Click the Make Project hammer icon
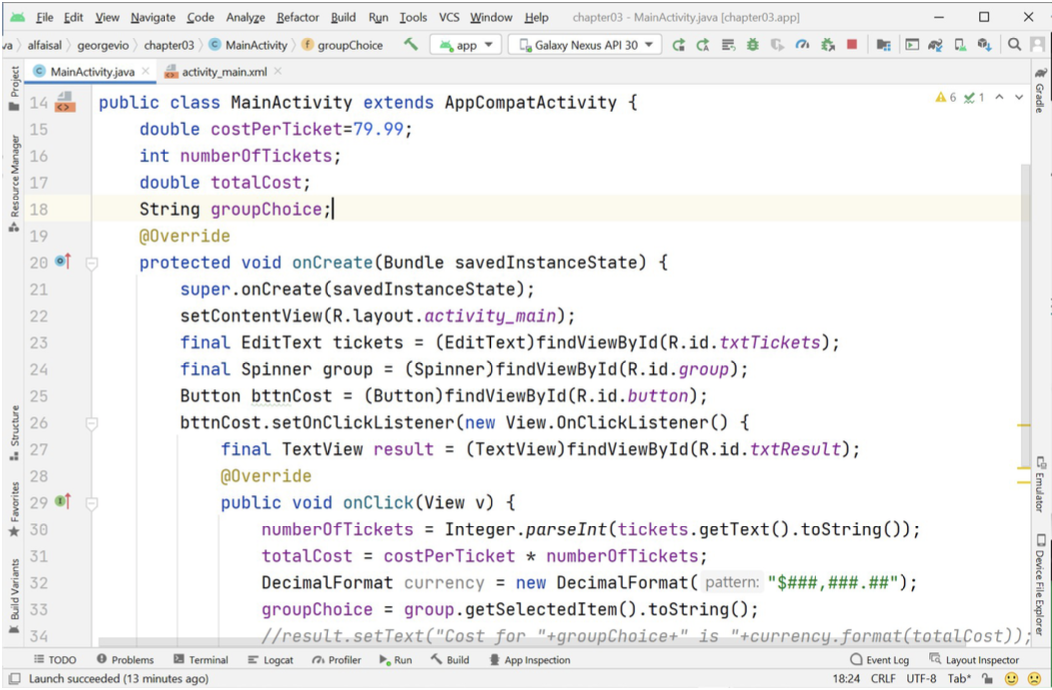 pos(411,45)
